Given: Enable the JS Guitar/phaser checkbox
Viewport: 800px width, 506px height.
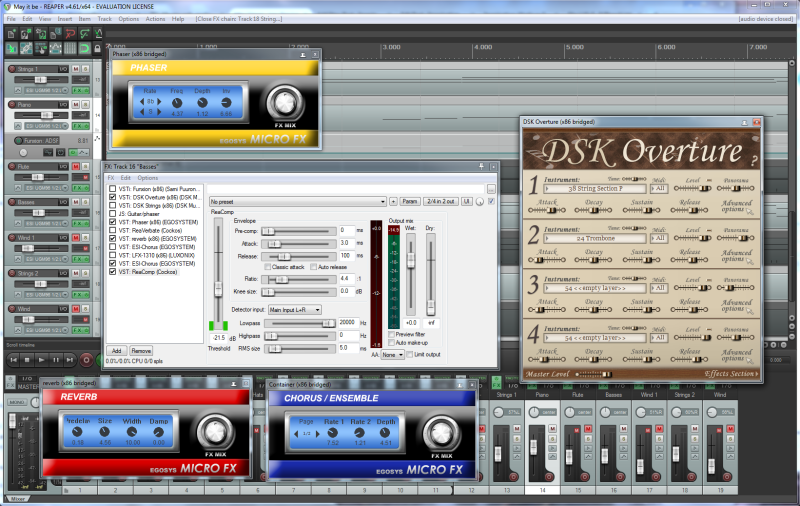Looking at the screenshot, I should click(x=112, y=214).
